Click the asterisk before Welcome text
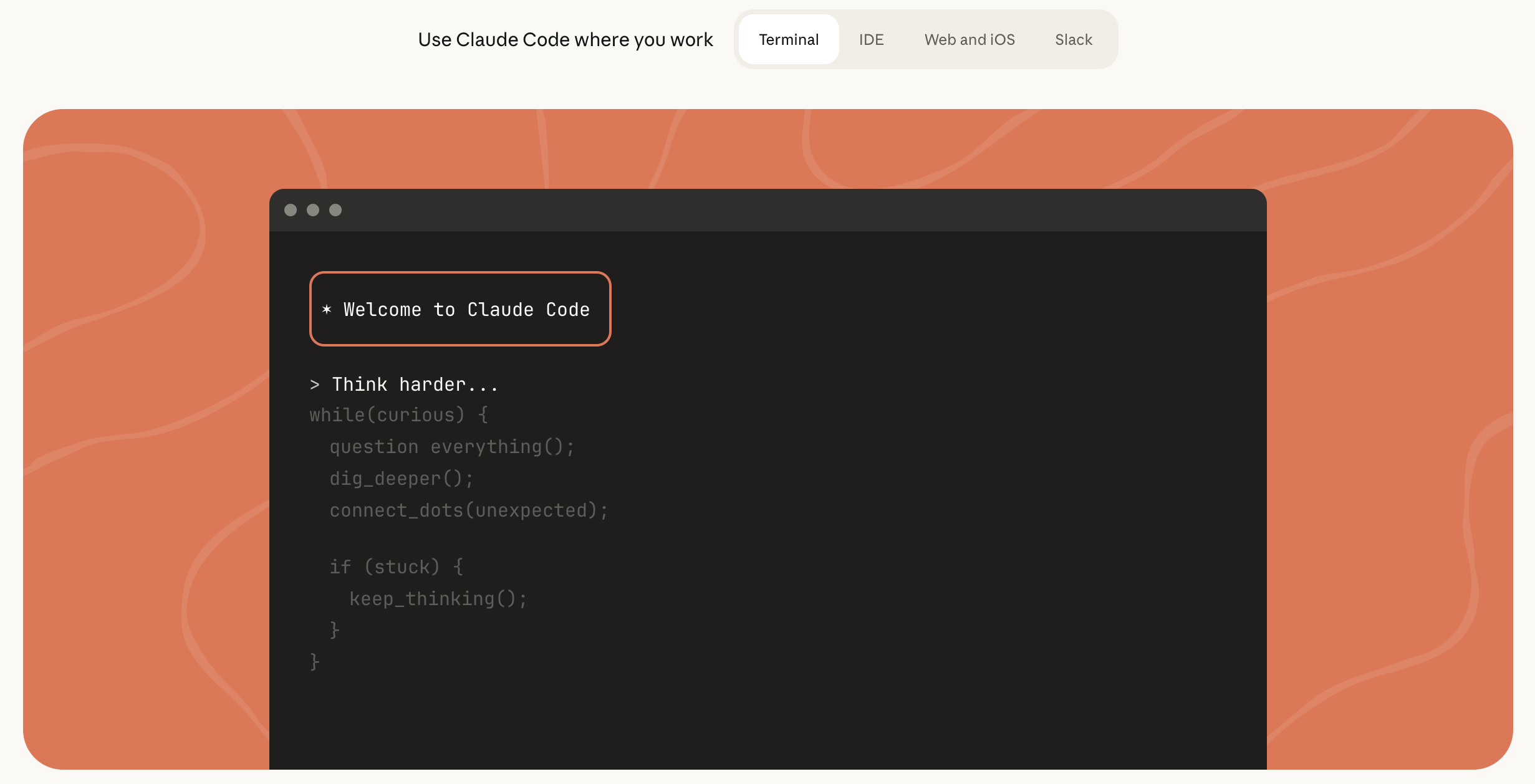 [327, 309]
